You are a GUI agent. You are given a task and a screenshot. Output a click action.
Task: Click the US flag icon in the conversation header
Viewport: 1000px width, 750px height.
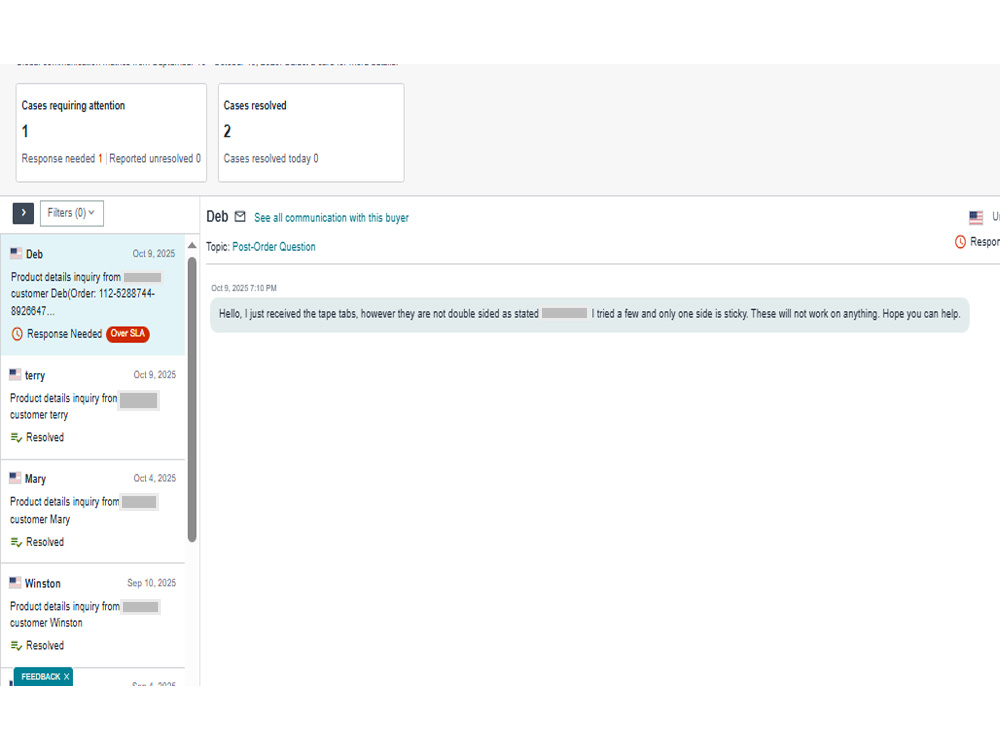[976, 217]
